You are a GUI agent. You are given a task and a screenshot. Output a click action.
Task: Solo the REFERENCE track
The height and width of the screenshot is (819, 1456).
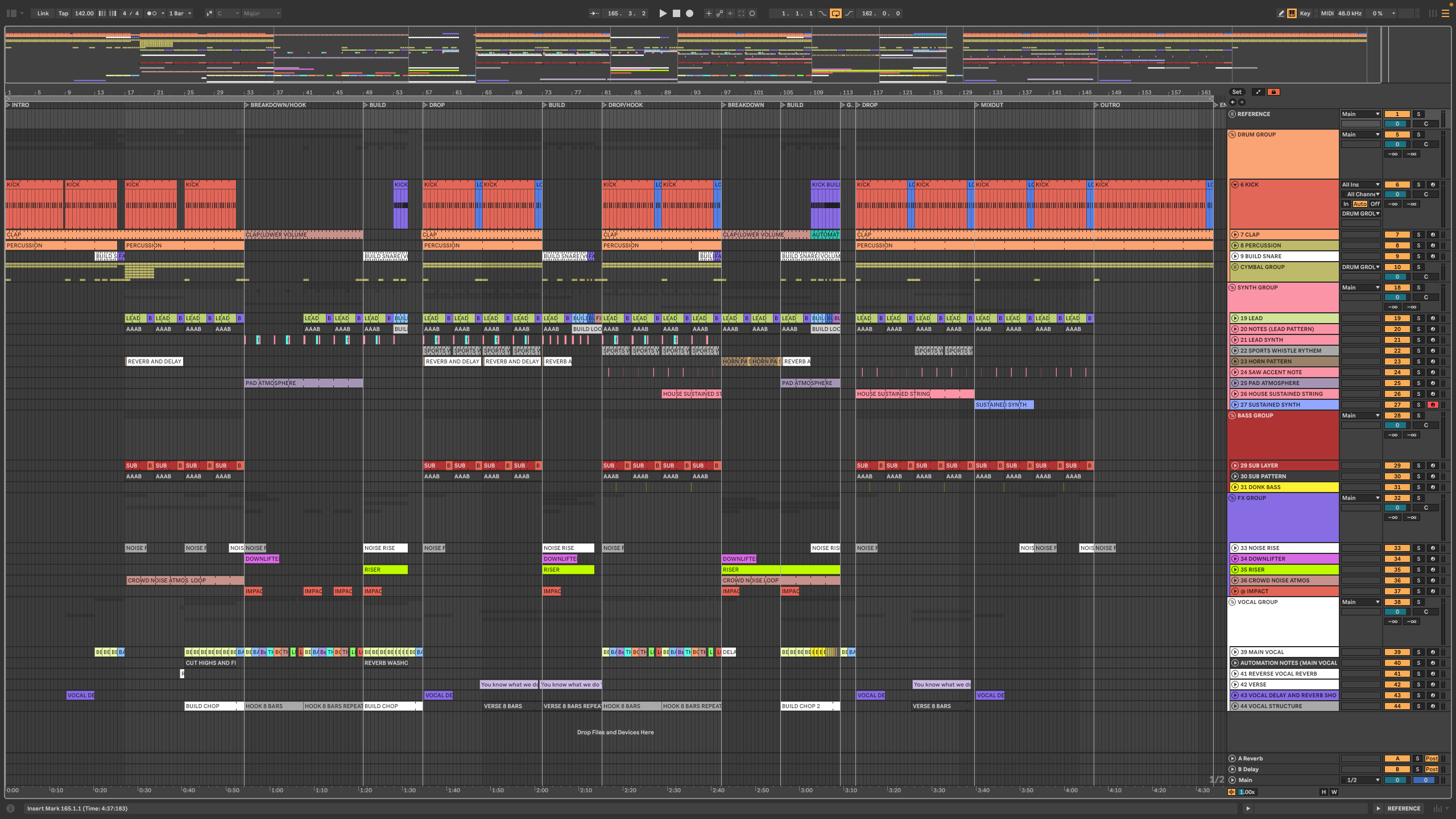pyautogui.click(x=1418, y=114)
